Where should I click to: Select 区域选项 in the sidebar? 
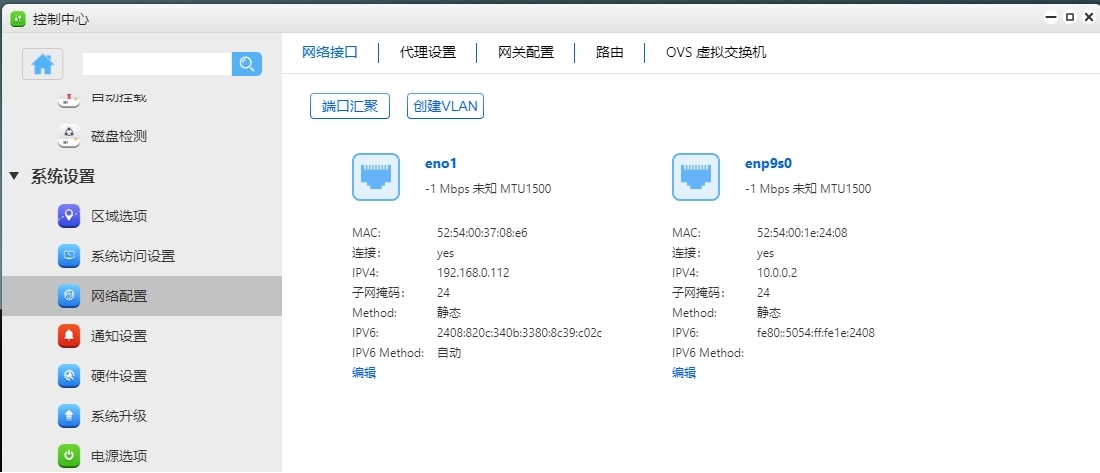119,216
